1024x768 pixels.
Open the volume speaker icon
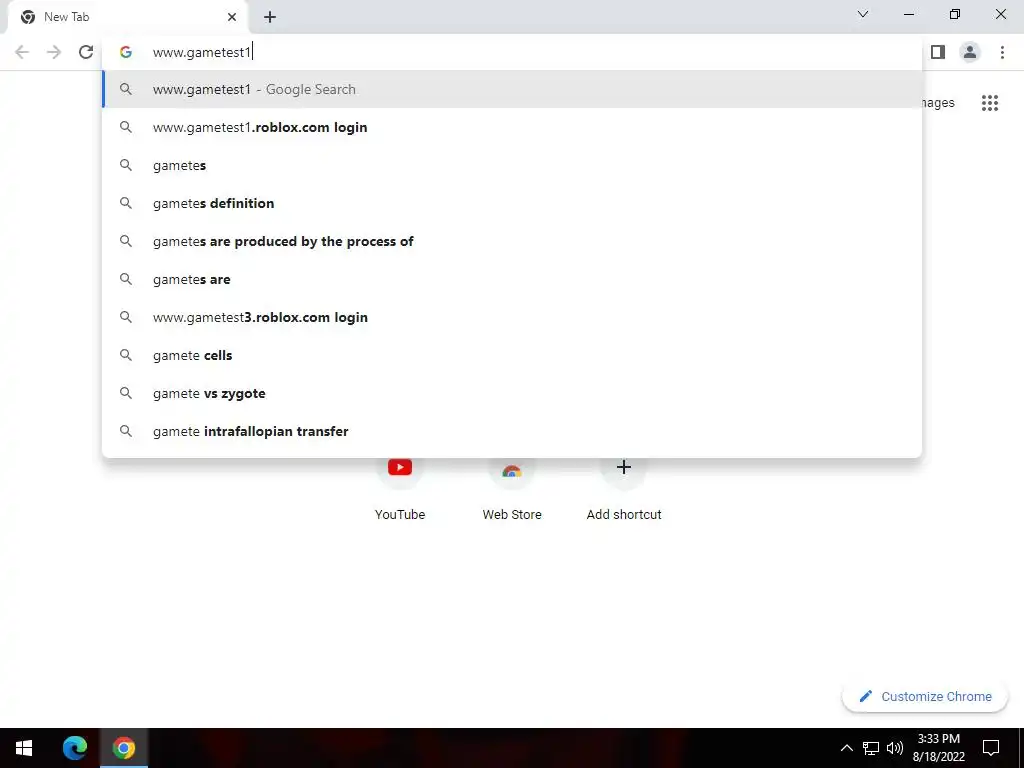pyautogui.click(x=895, y=748)
